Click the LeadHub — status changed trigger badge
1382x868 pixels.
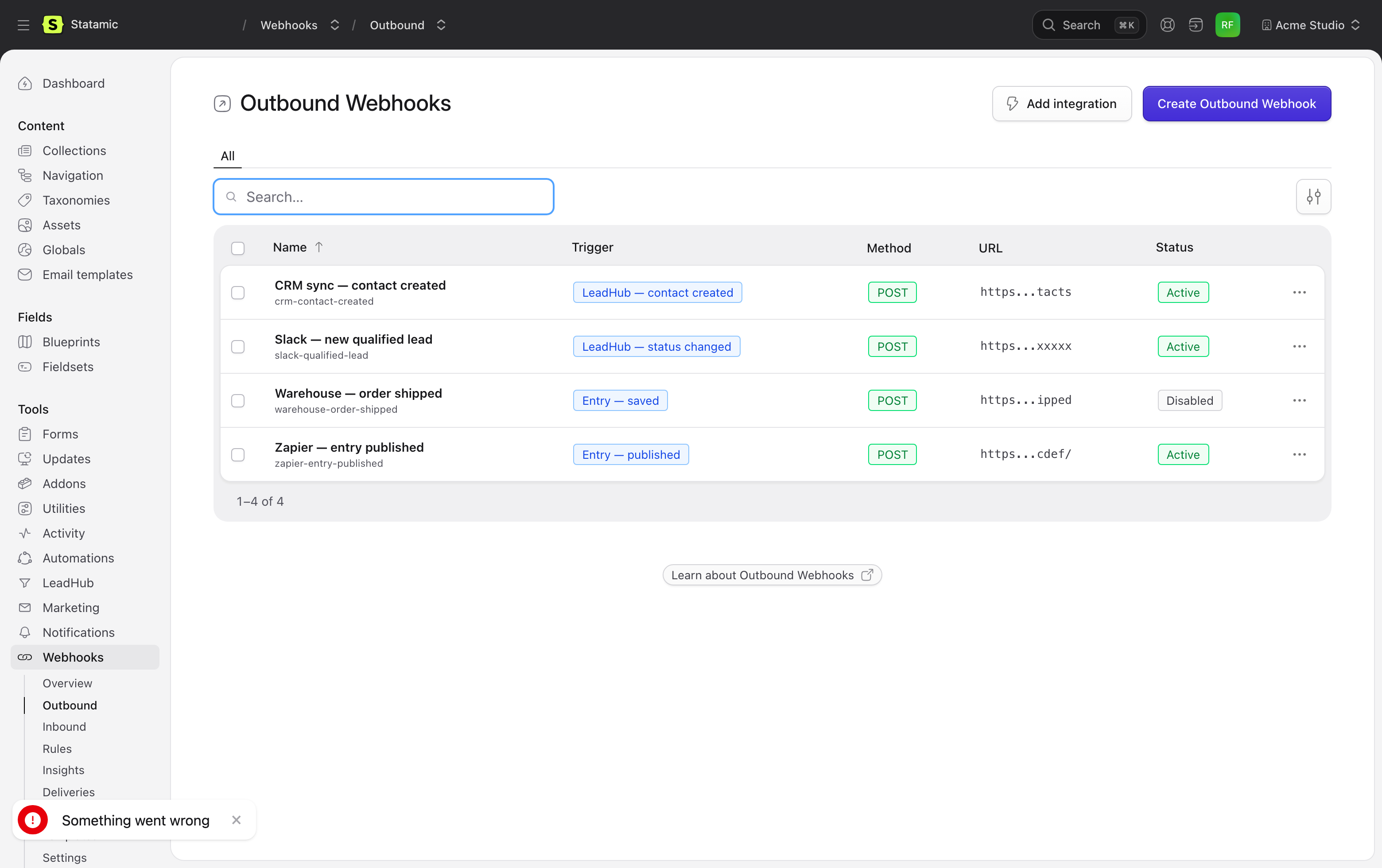pos(656,346)
